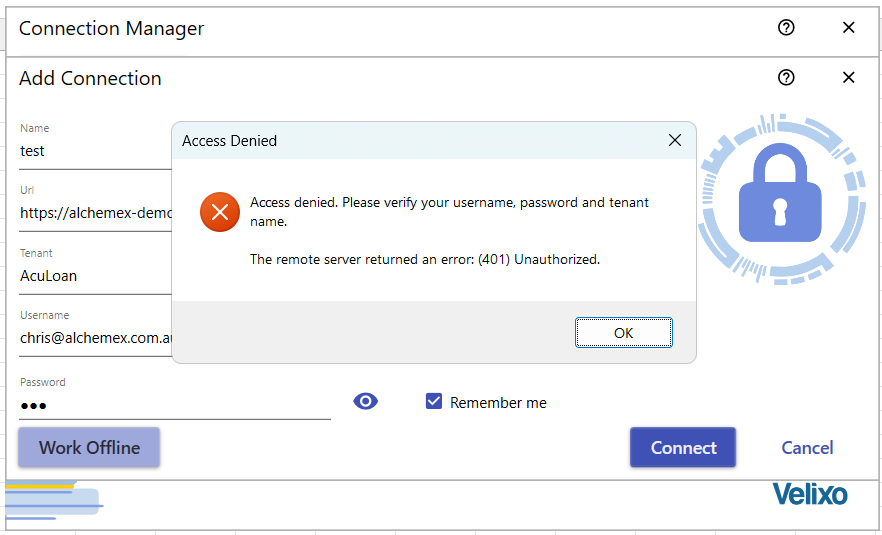Click the Cancel link
Image resolution: width=882 pixels, height=535 pixels.
[807, 448]
